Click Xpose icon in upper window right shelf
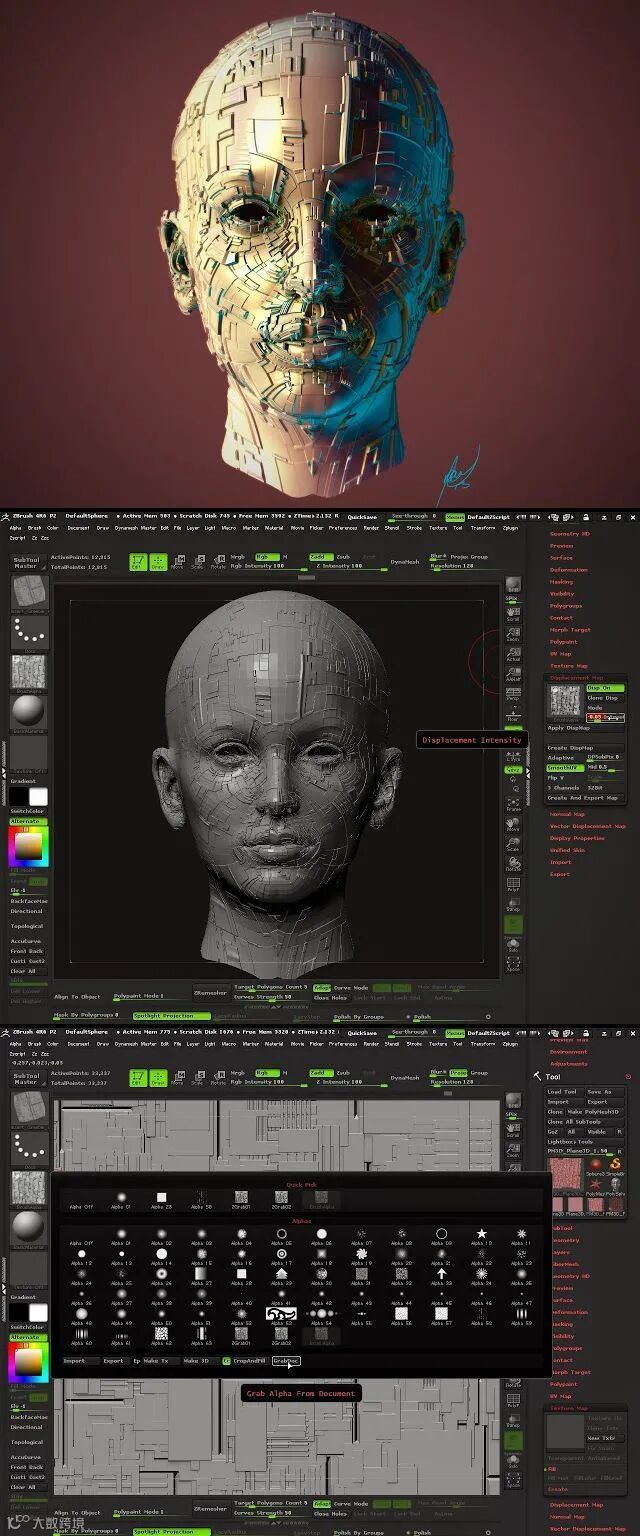This screenshot has height=1536, width=640. (x=513, y=963)
